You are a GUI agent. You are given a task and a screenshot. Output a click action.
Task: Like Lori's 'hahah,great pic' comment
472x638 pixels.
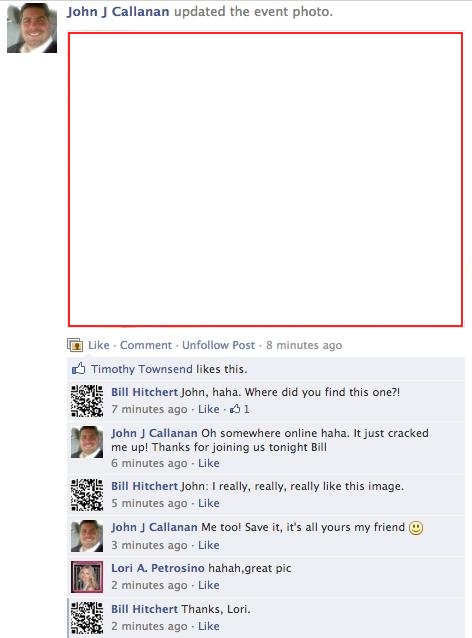(x=209, y=585)
